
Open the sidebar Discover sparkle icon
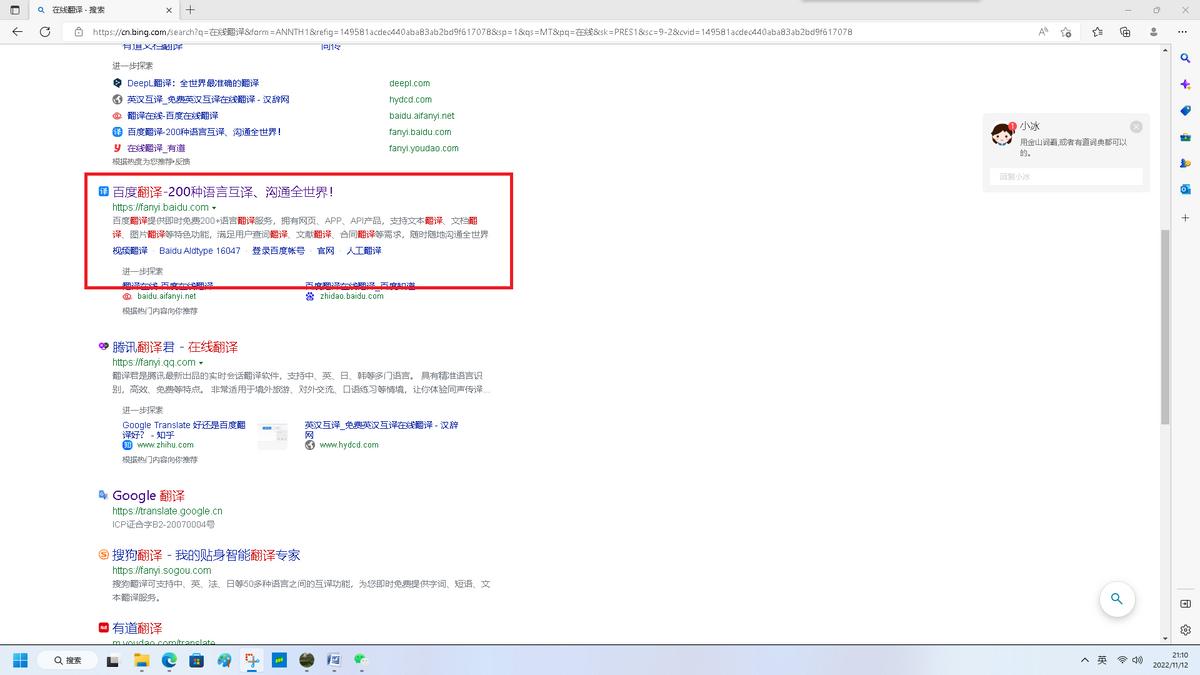pos(1185,85)
